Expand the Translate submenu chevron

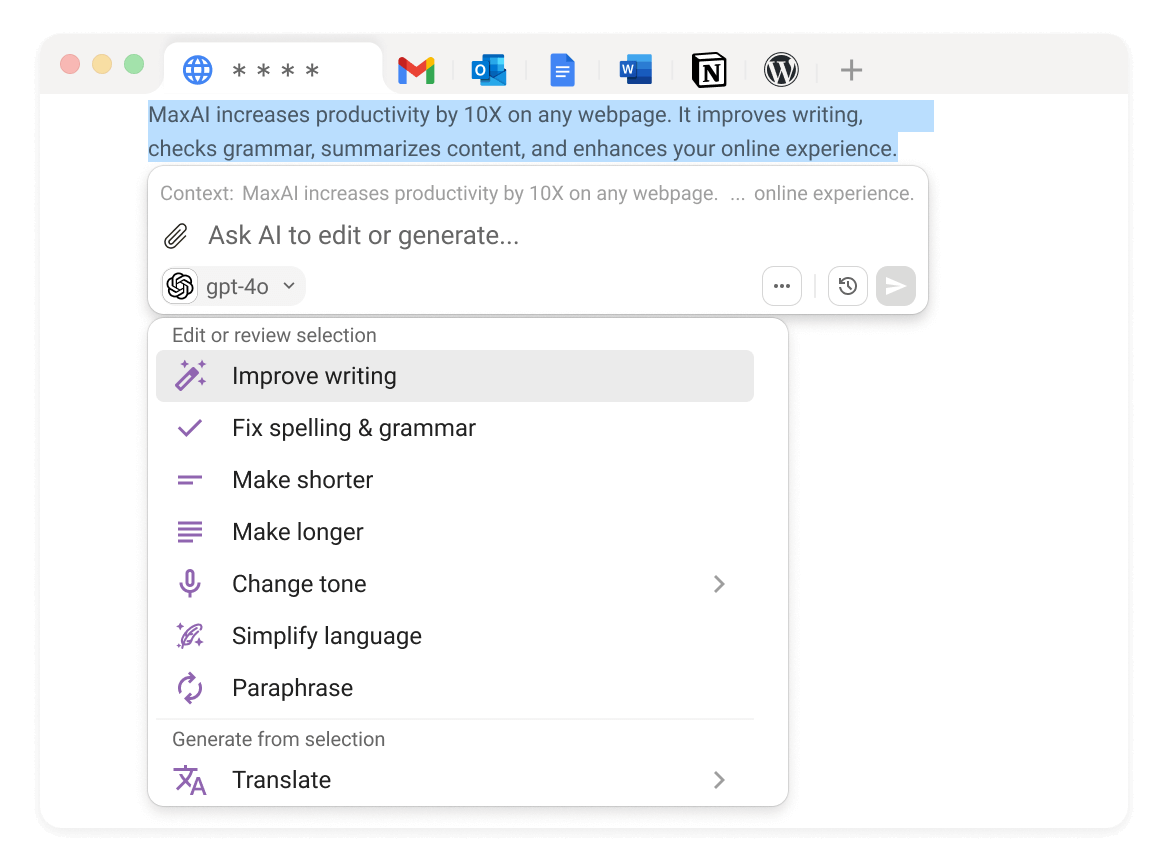click(719, 780)
